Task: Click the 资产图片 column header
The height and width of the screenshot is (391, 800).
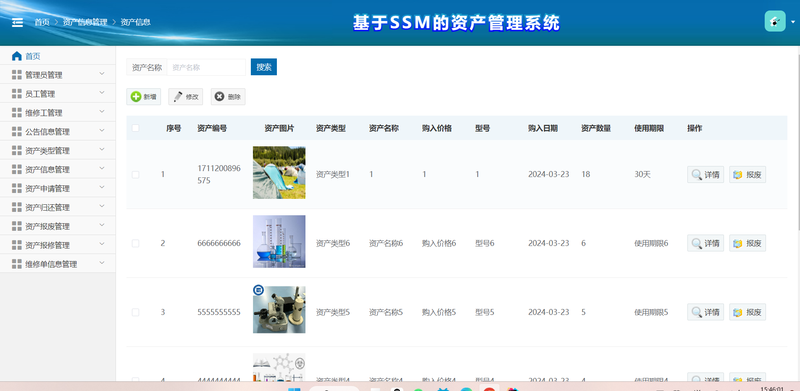Action: 279,129
